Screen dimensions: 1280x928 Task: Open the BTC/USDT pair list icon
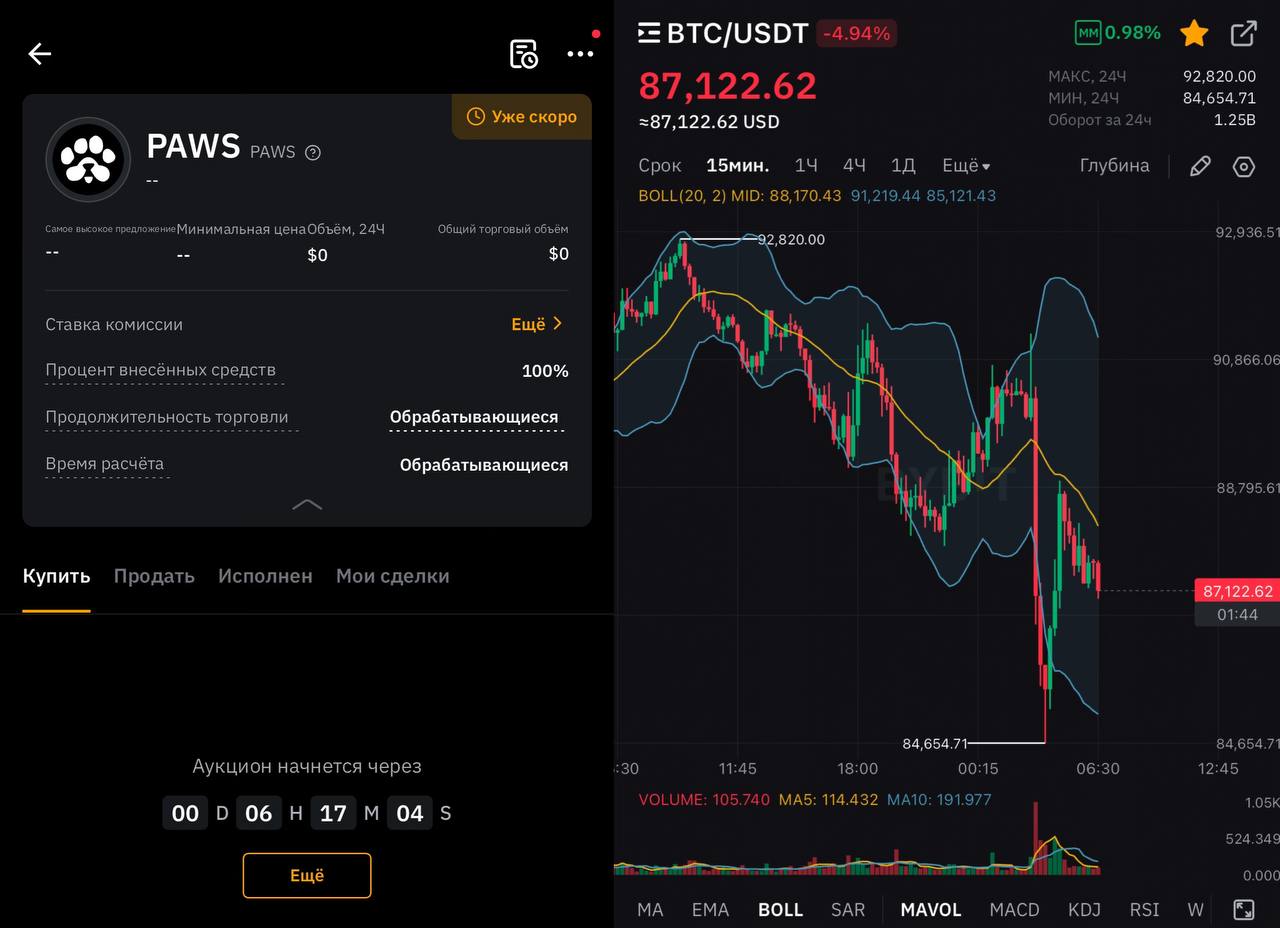point(649,33)
